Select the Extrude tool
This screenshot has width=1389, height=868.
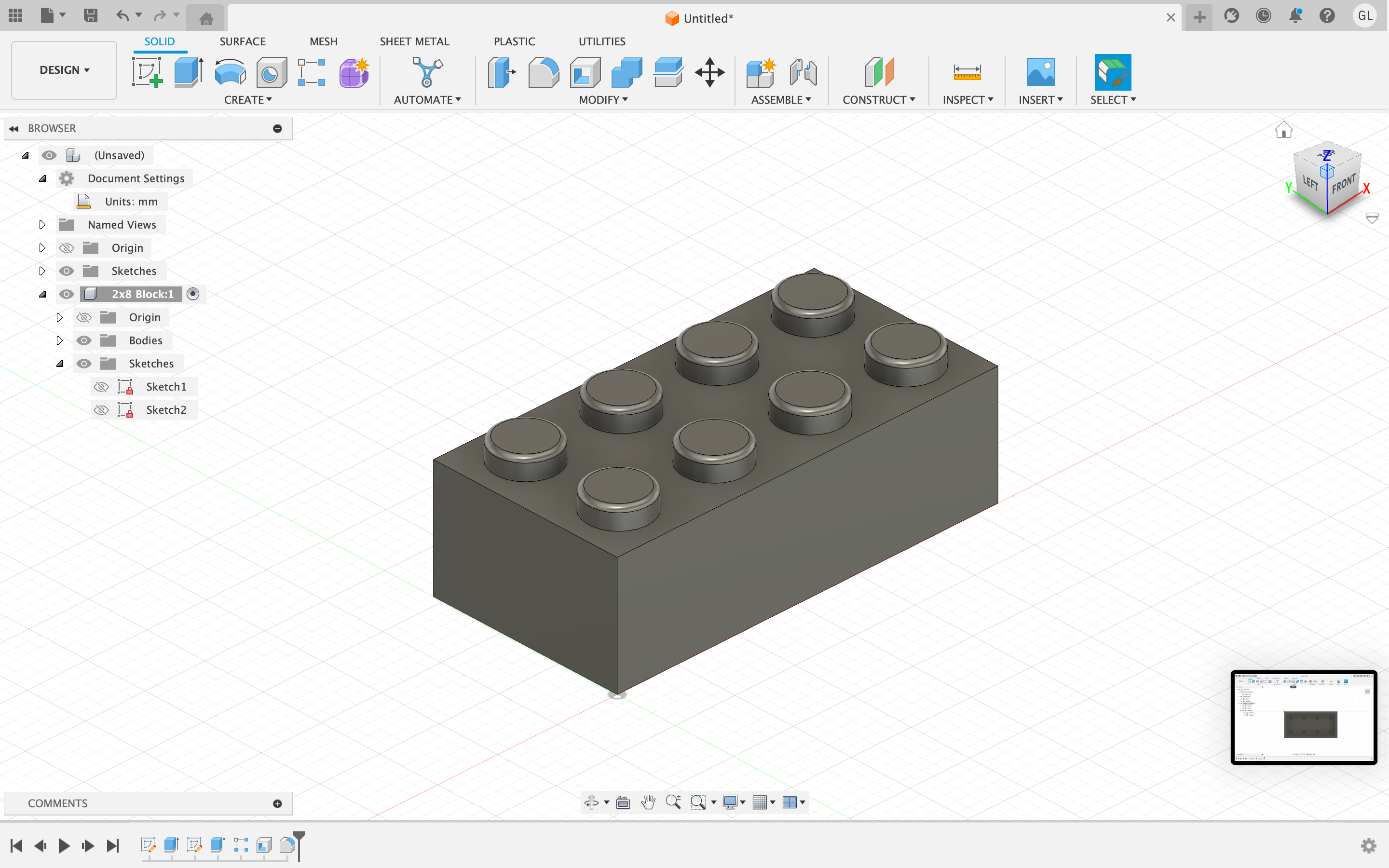188,73
